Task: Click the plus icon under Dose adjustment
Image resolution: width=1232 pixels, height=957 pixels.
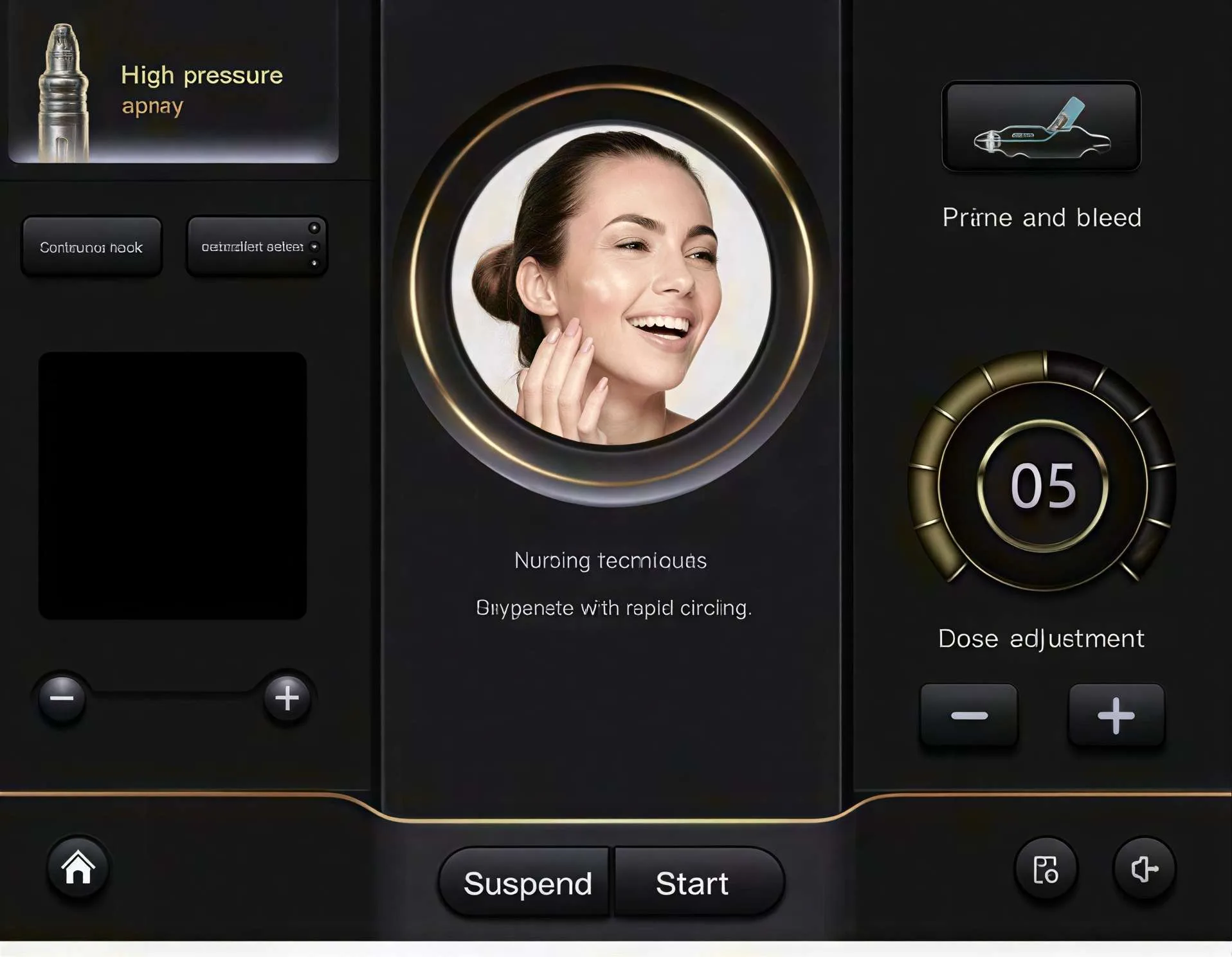Action: click(x=1117, y=715)
